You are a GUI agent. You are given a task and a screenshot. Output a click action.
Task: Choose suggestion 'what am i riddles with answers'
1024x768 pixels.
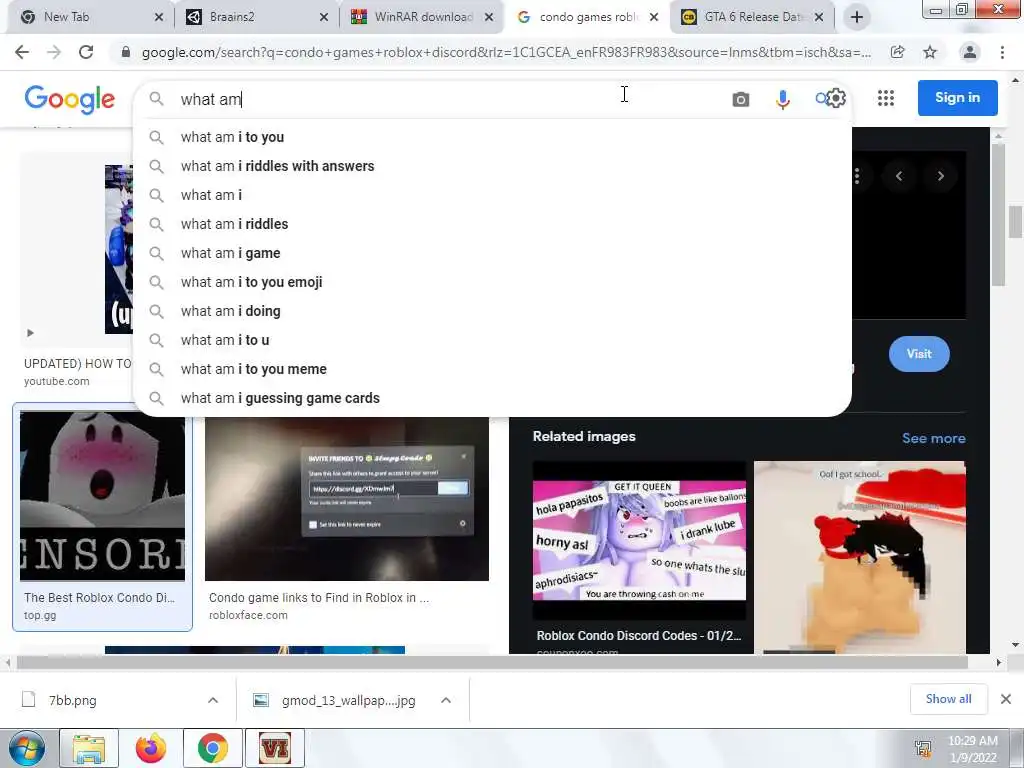pyautogui.click(x=492, y=166)
